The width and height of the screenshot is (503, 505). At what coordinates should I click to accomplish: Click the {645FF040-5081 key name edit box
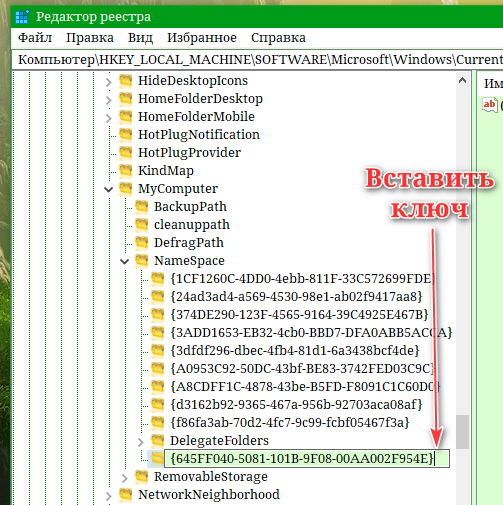tap(307, 459)
